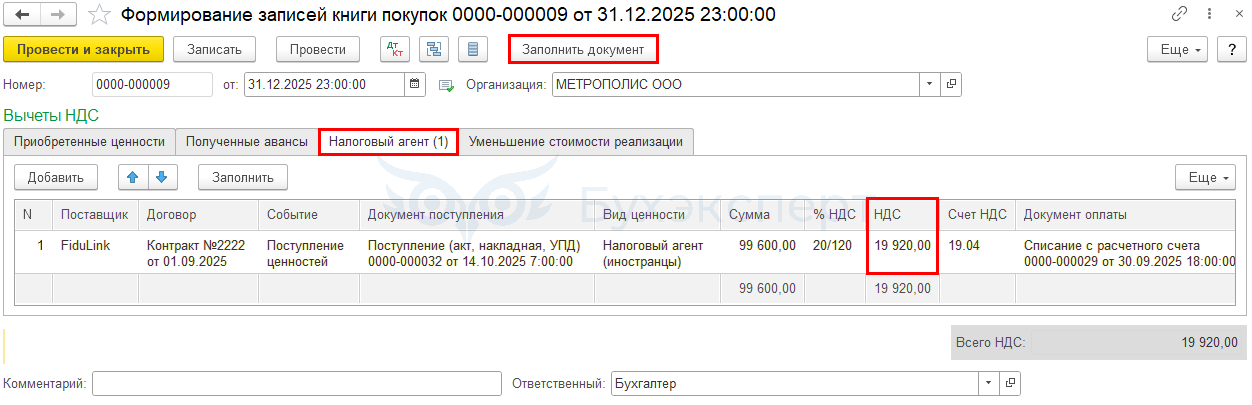Viewport: 1252px width, 405px height.
Task: Click the green document status icon near date
Action: 446,85
